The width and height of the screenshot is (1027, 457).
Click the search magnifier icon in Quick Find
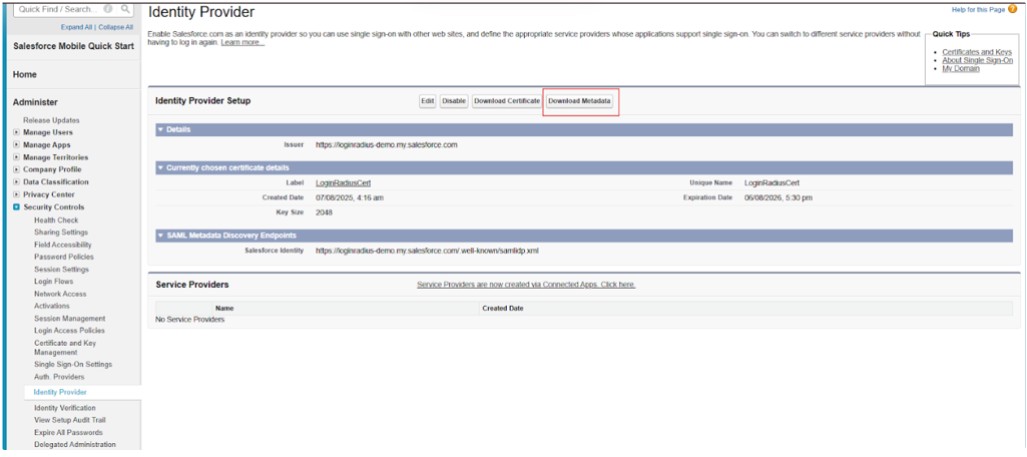pos(125,9)
